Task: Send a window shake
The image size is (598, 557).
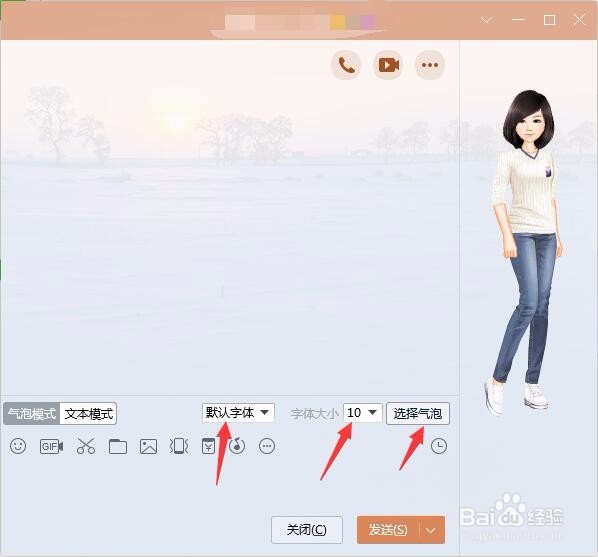Action: click(179, 446)
